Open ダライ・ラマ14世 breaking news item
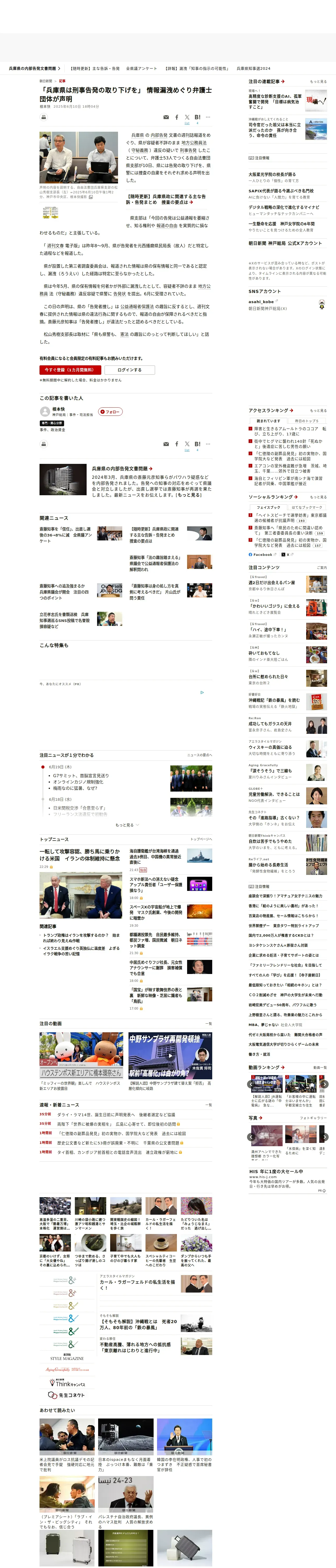This screenshot has height=1568, width=336. (x=116, y=1115)
